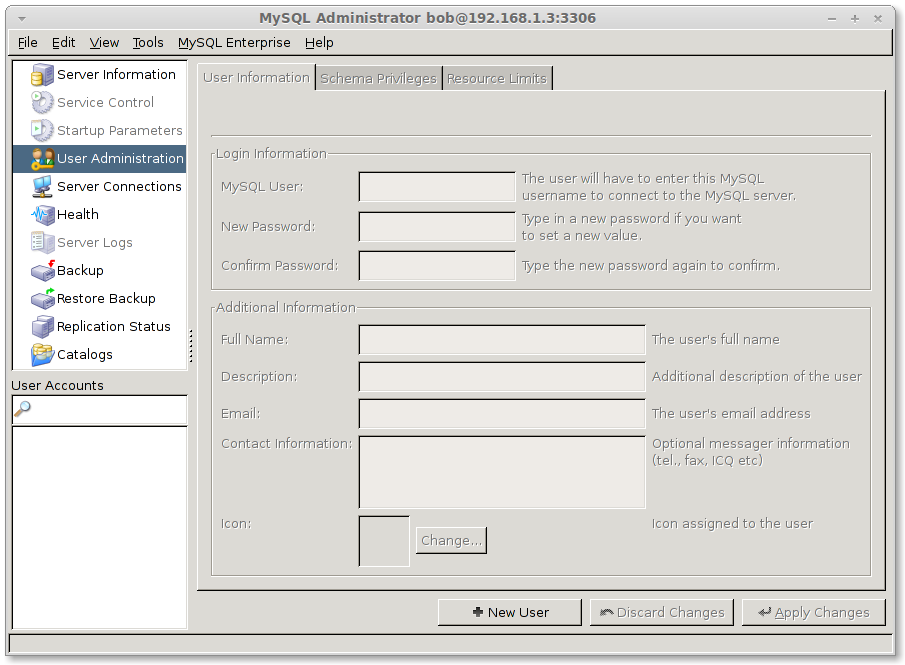Switch to Resource Limits tab
The height and width of the screenshot is (665, 905).
coord(497,79)
